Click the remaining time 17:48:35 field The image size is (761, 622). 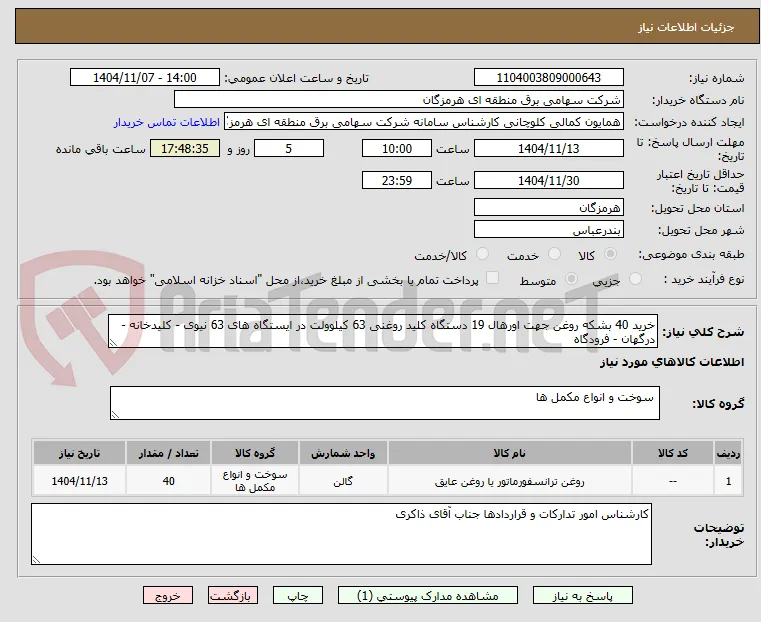click(x=184, y=148)
